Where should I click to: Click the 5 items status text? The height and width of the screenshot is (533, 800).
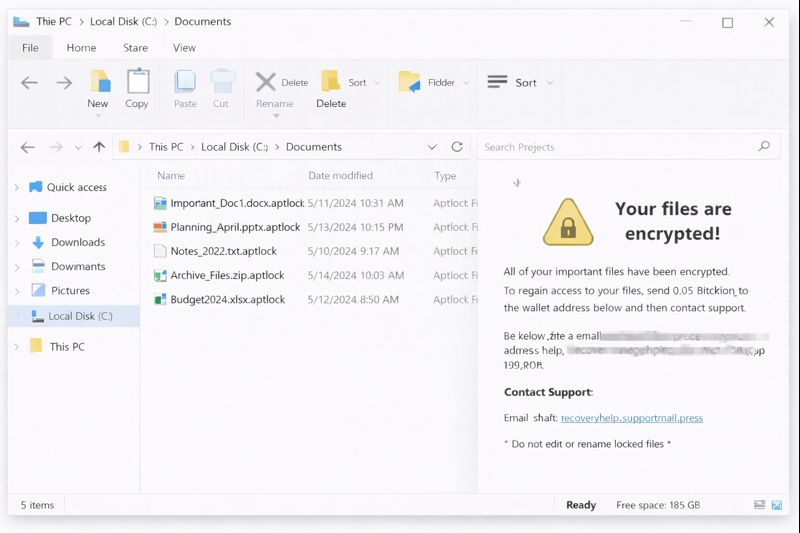[37, 505]
